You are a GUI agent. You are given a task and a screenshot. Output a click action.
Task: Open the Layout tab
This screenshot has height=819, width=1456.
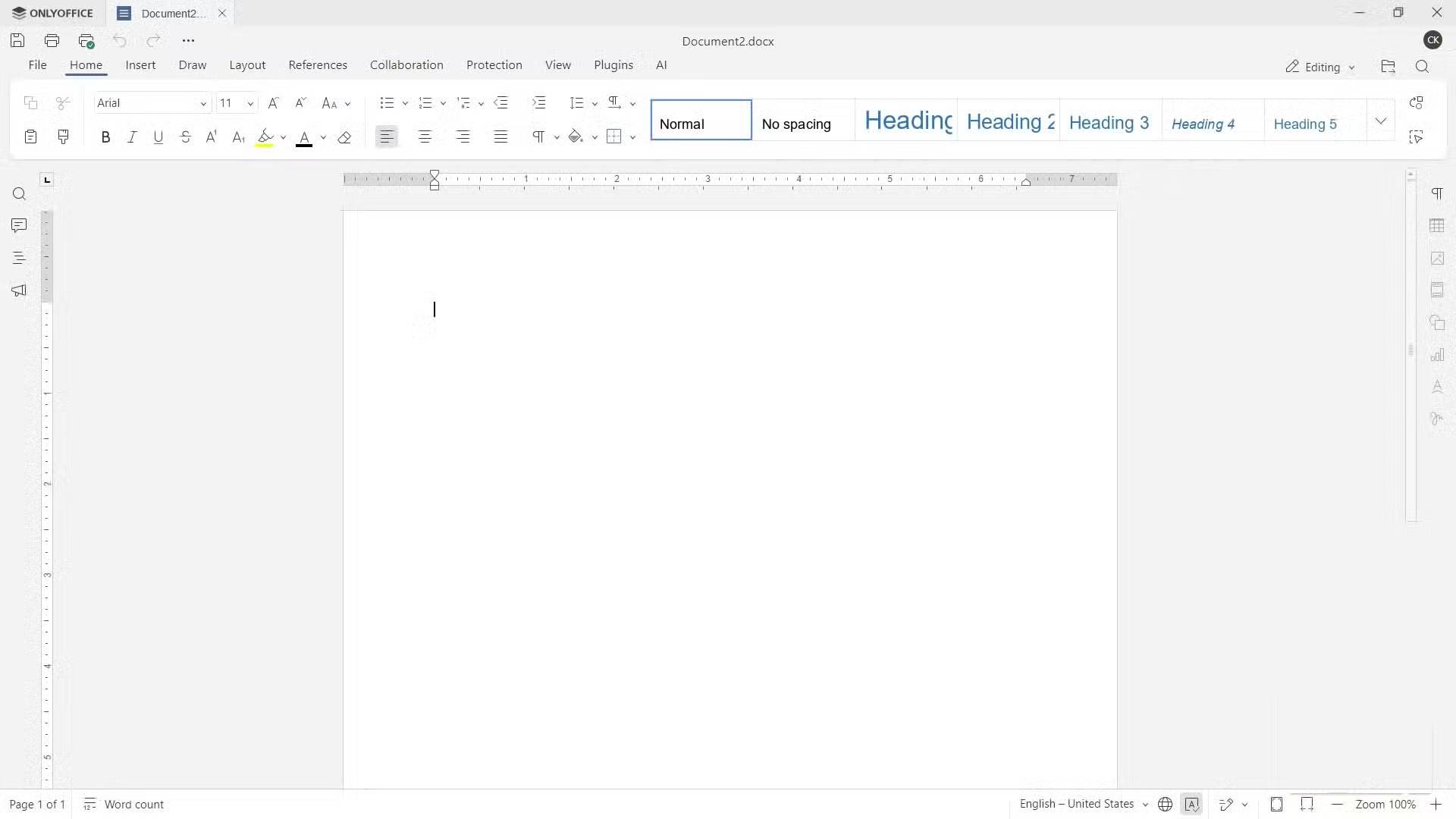point(247,65)
